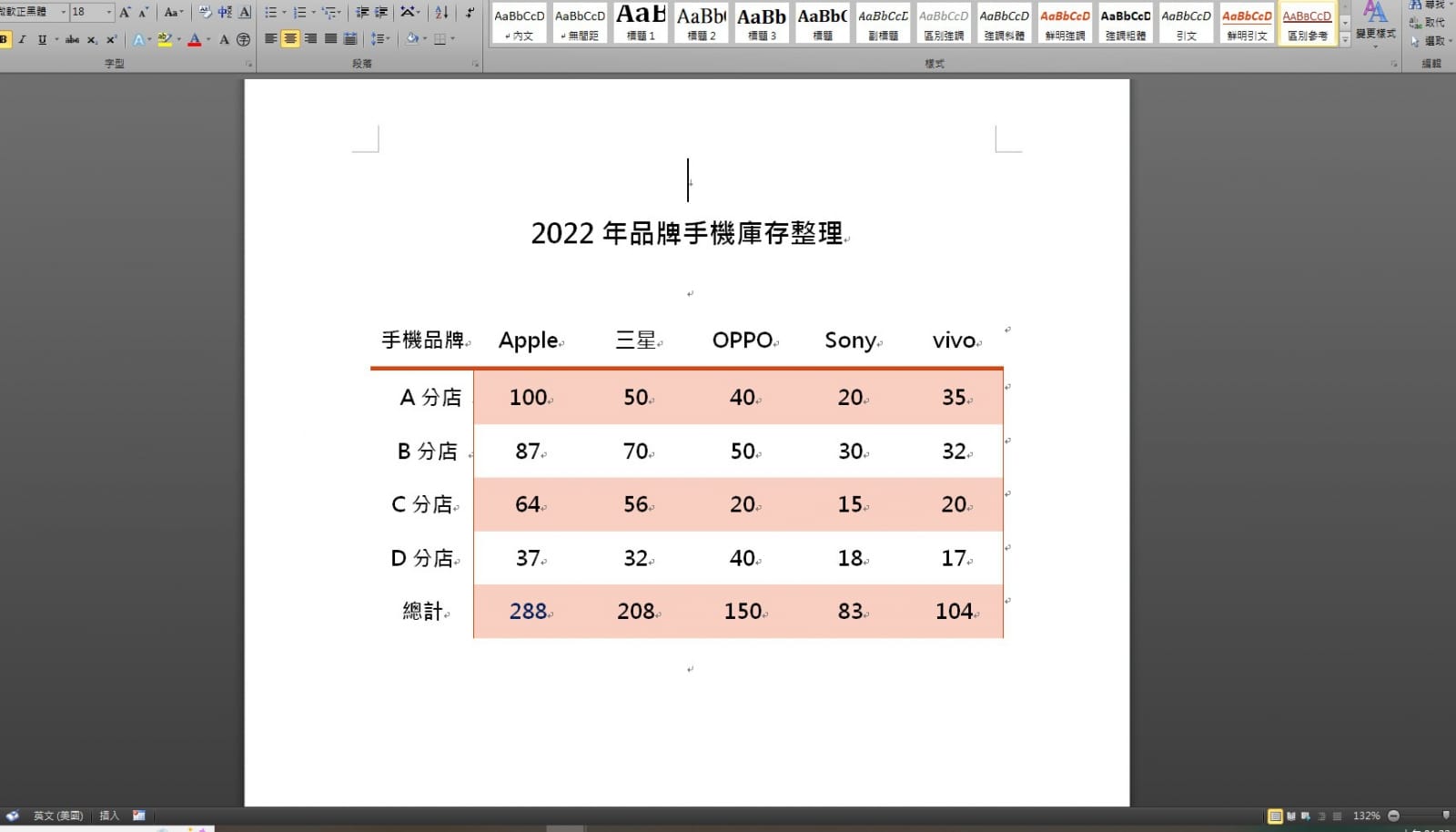Click the Text Effects glowing A icon
The height and width of the screenshot is (832, 1456).
(140, 39)
